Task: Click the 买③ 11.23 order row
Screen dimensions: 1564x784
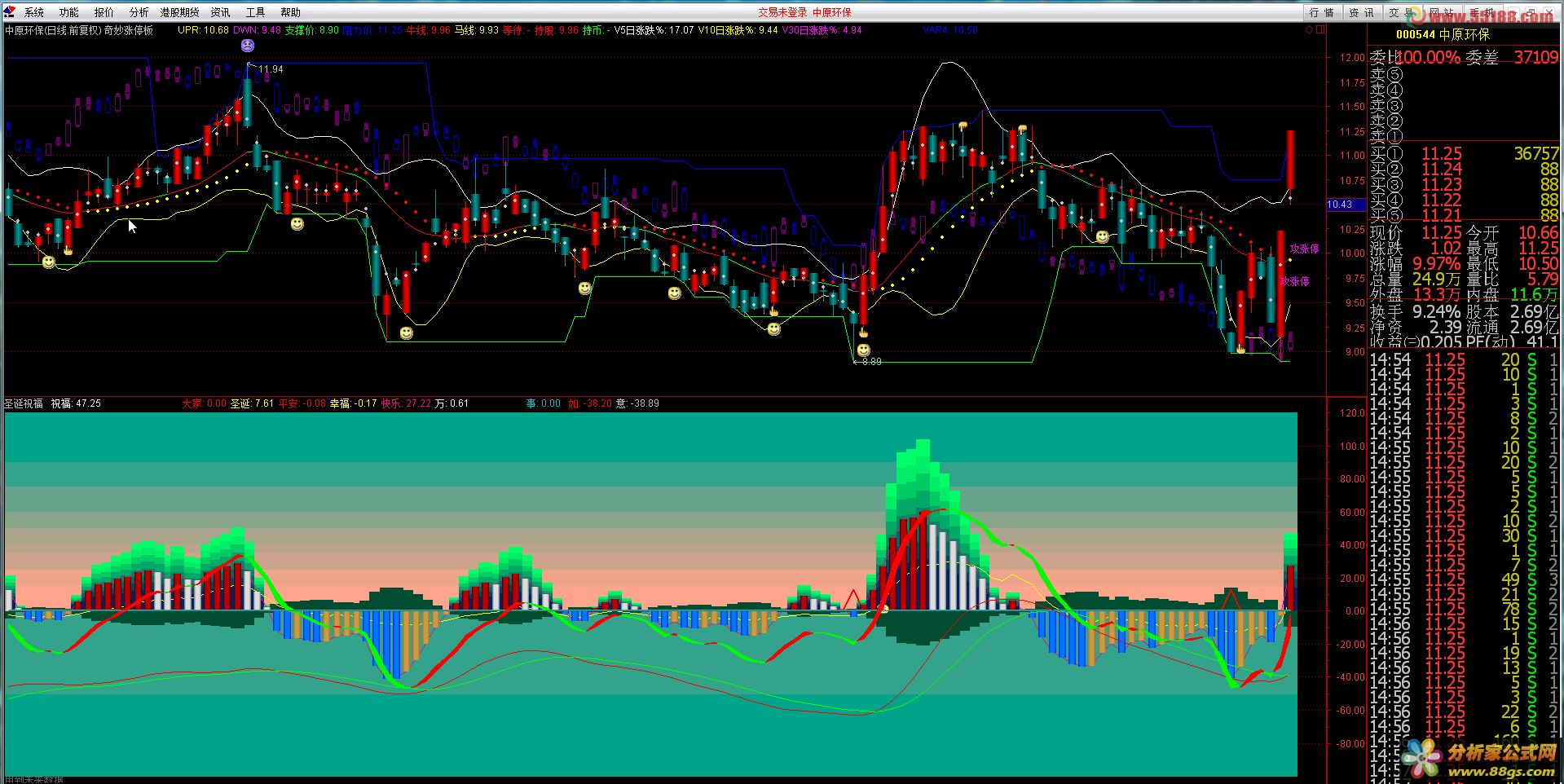Action: point(1465,185)
